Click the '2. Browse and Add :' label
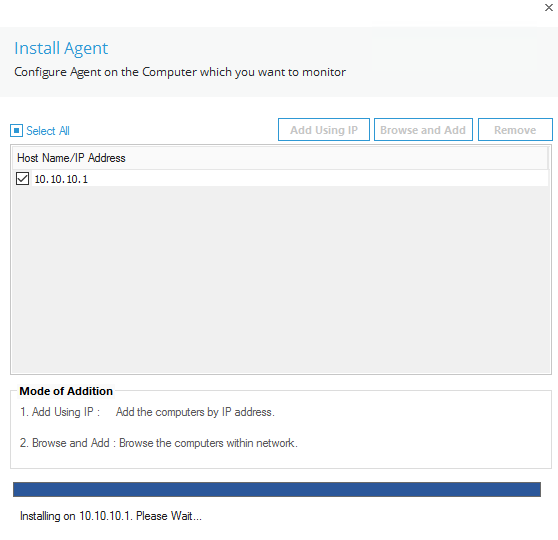Image resolution: width=558 pixels, height=540 pixels. [x=68, y=443]
